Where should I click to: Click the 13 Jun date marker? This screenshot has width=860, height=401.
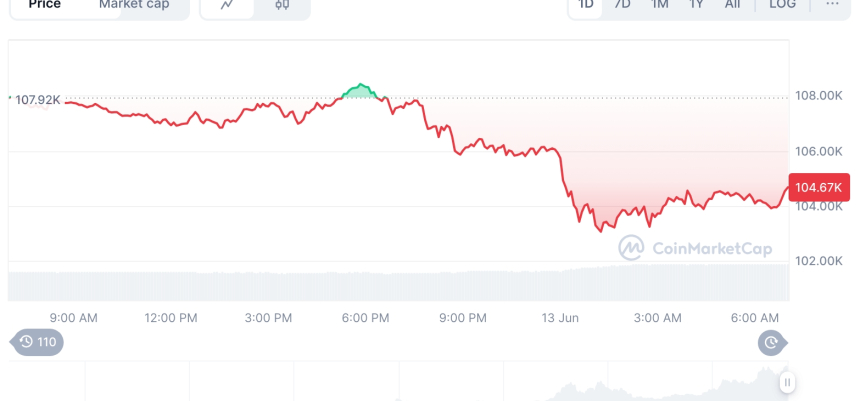coord(561,318)
